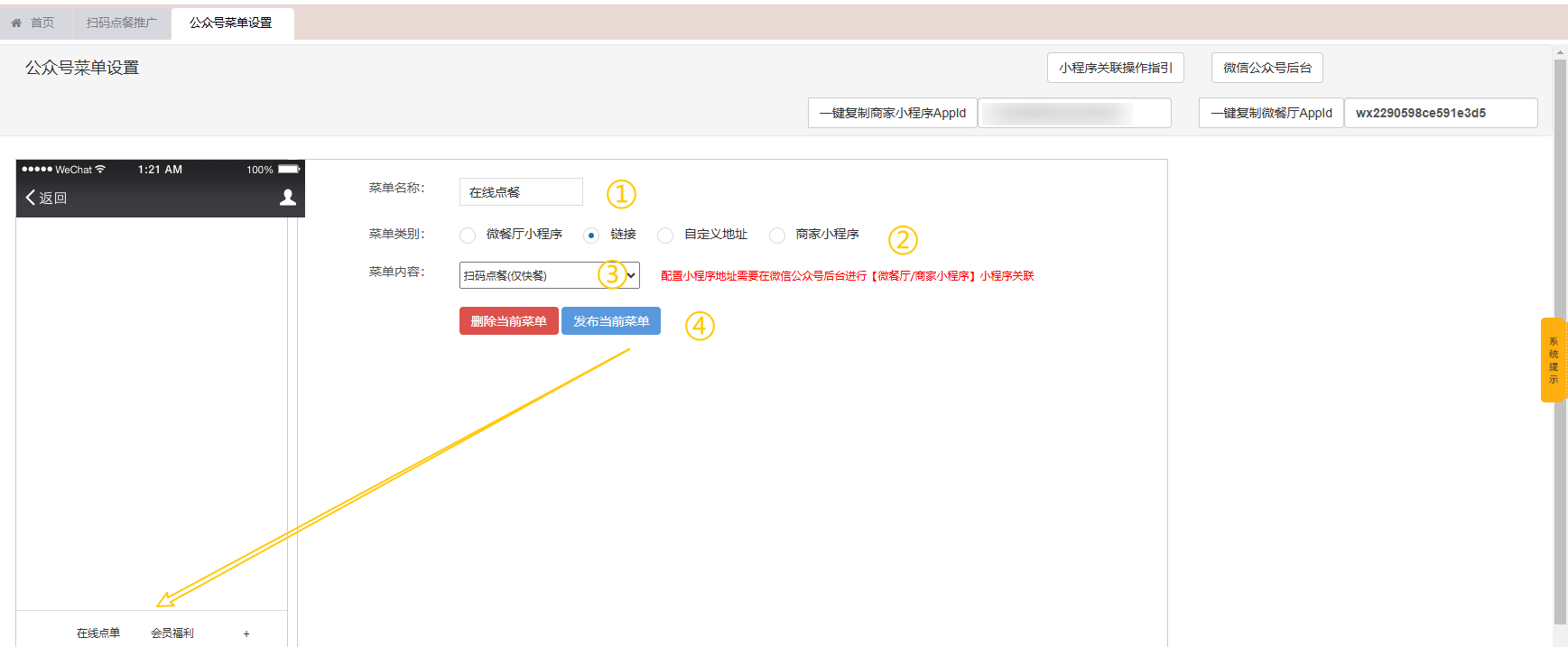Open the 首页 home tab
Screen dimensions: 1568x647
32,23
